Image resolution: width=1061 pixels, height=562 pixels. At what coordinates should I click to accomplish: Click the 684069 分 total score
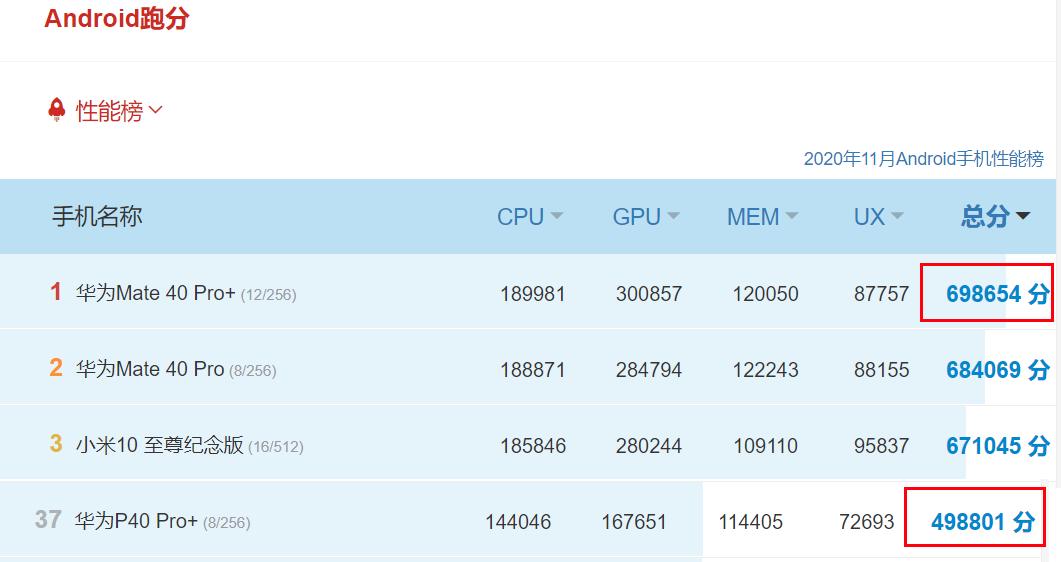(x=997, y=370)
